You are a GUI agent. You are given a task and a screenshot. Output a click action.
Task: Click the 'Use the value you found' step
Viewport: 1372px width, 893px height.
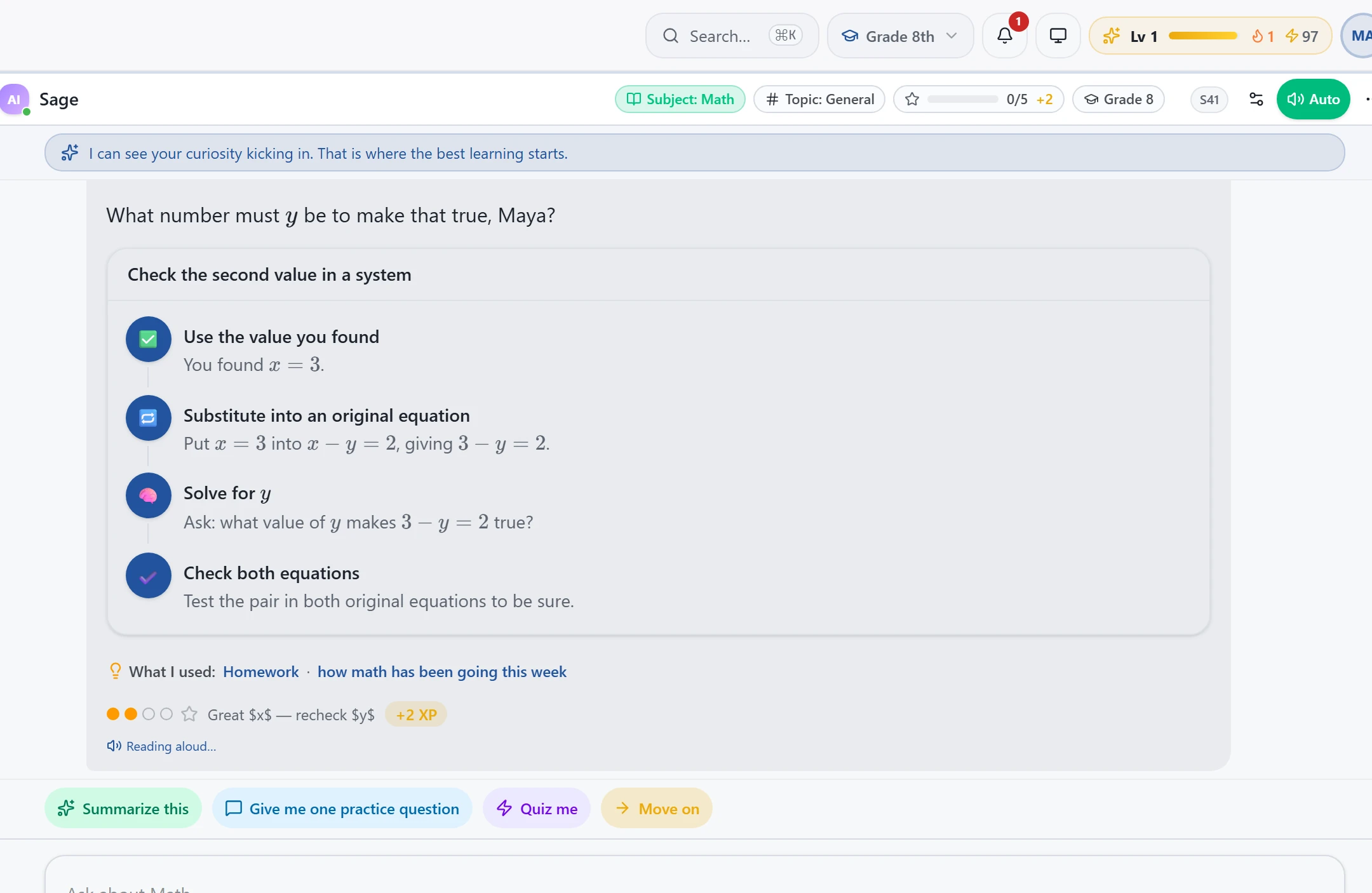pos(281,337)
